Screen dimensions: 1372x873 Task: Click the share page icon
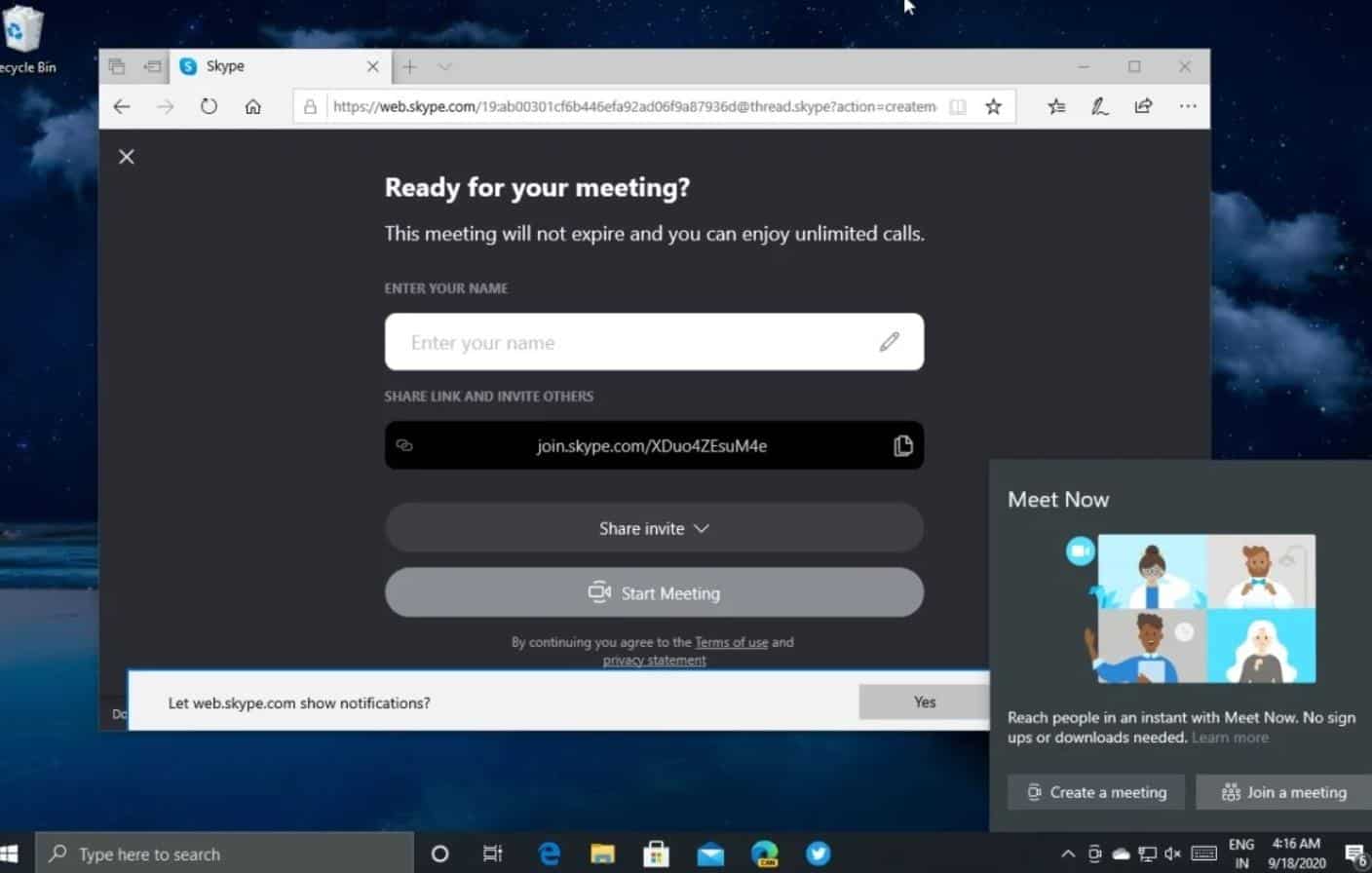point(1144,106)
